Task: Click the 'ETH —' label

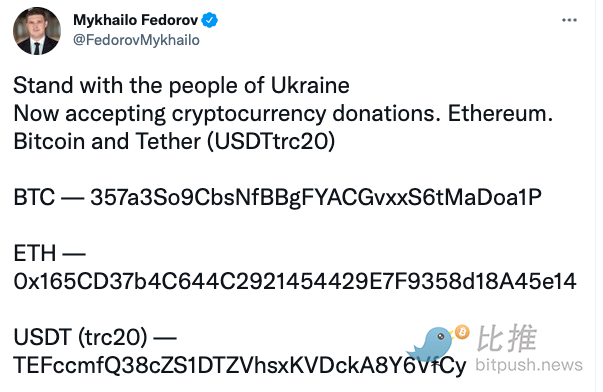Action: (x=50, y=253)
